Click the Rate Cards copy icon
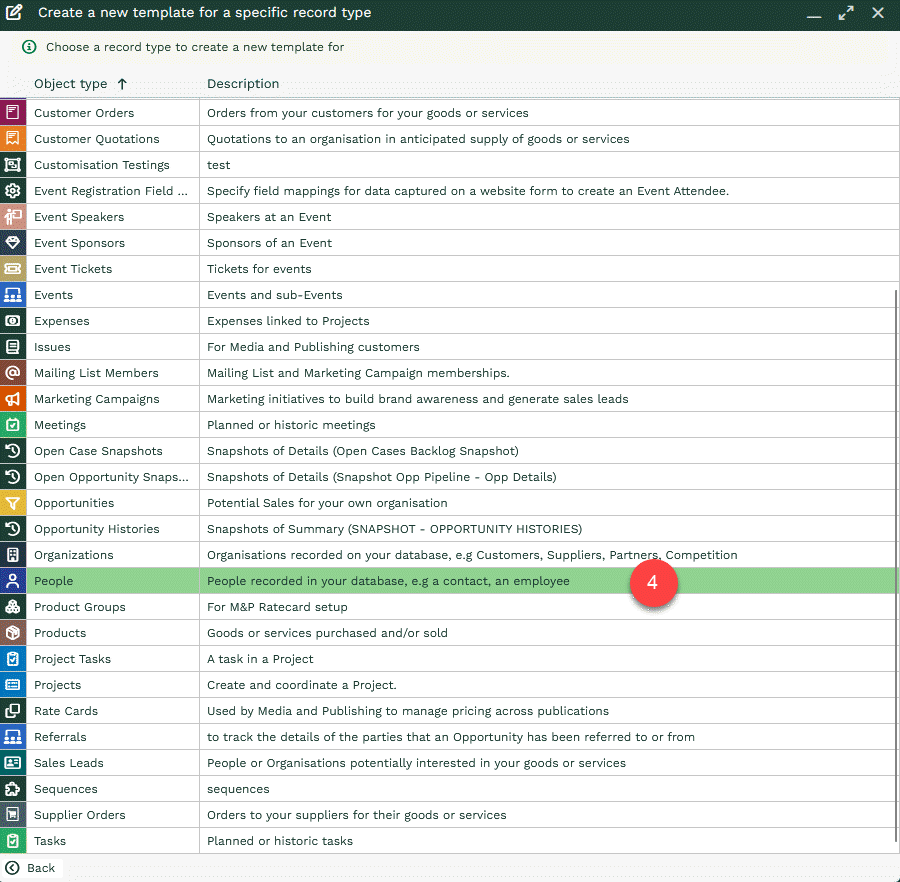Image resolution: width=900 pixels, height=882 pixels. tap(13, 711)
